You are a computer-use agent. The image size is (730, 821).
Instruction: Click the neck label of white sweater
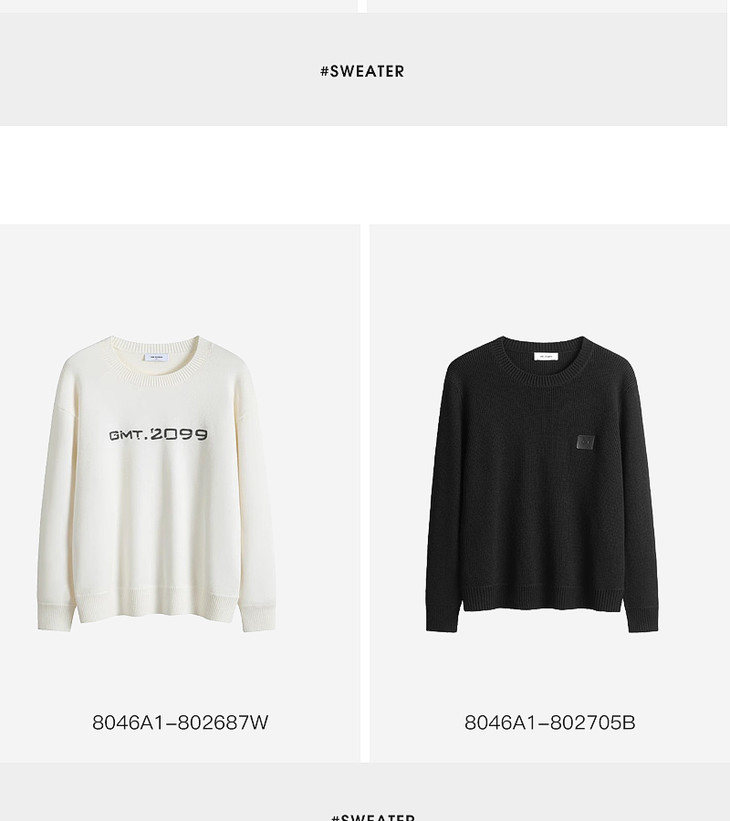[x=156, y=357]
